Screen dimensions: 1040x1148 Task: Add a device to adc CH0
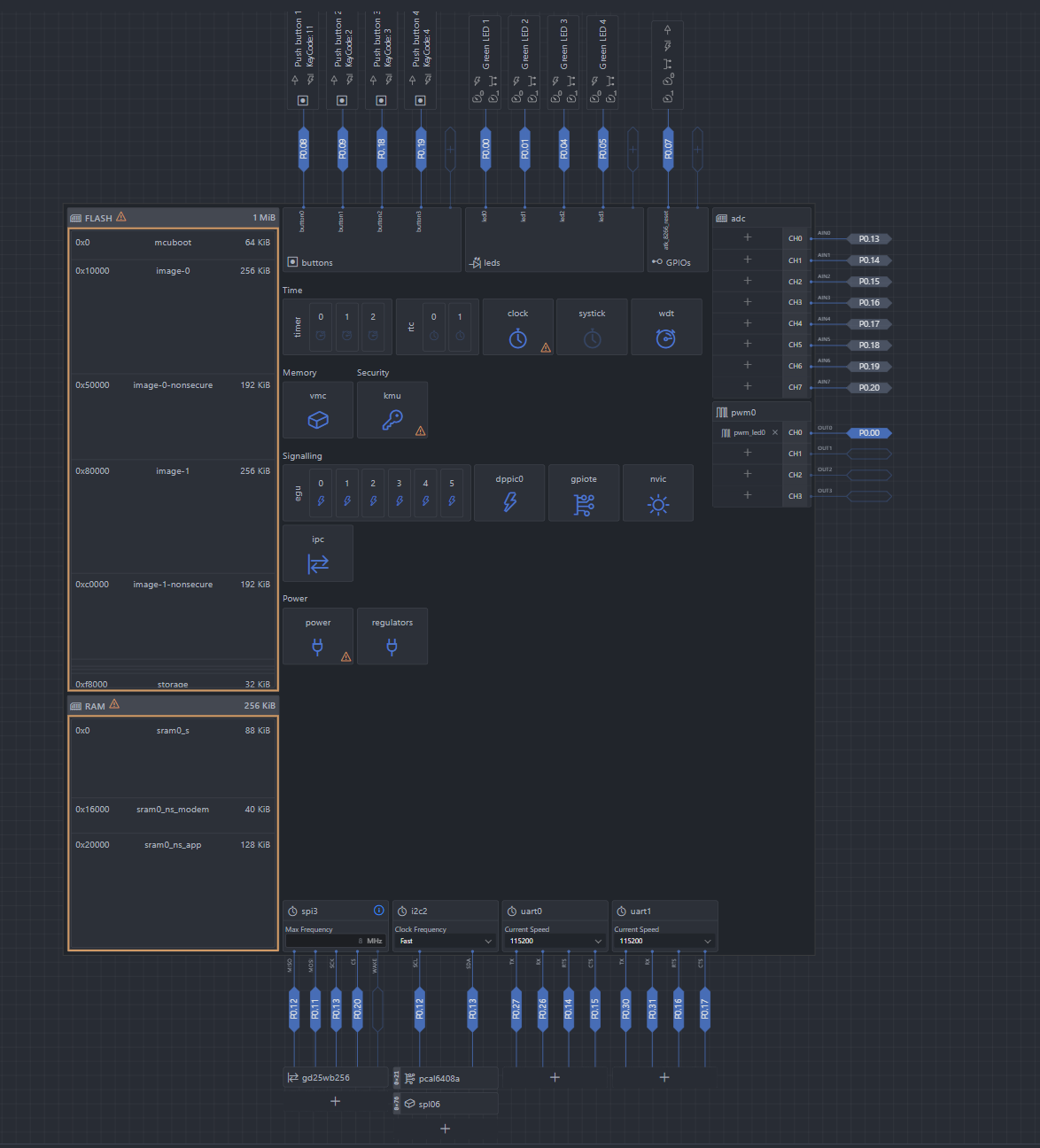click(748, 237)
